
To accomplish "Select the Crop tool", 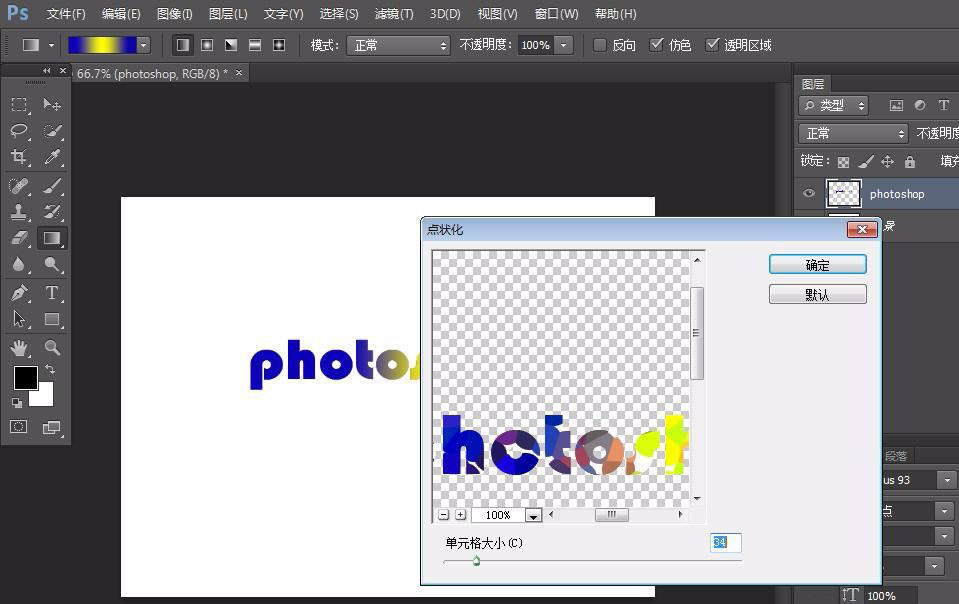I will pyautogui.click(x=19, y=157).
